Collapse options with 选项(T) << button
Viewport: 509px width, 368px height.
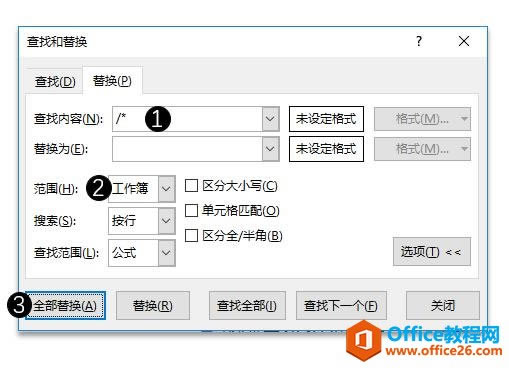tap(432, 252)
